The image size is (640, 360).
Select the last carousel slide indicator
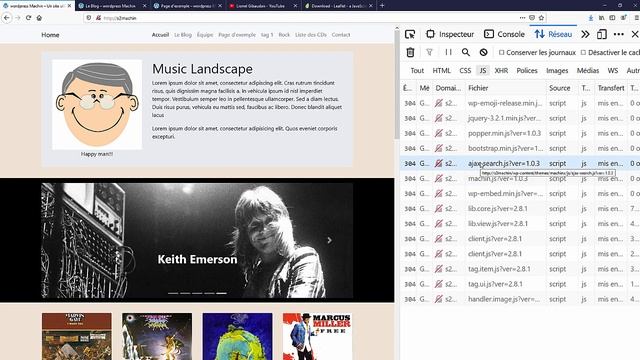221,293
